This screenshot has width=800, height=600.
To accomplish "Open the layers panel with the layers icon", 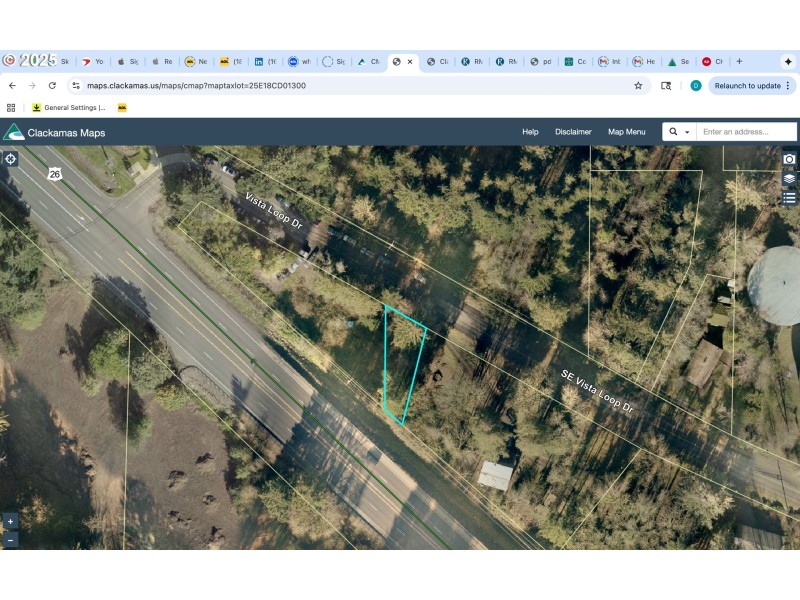I will 789,178.
